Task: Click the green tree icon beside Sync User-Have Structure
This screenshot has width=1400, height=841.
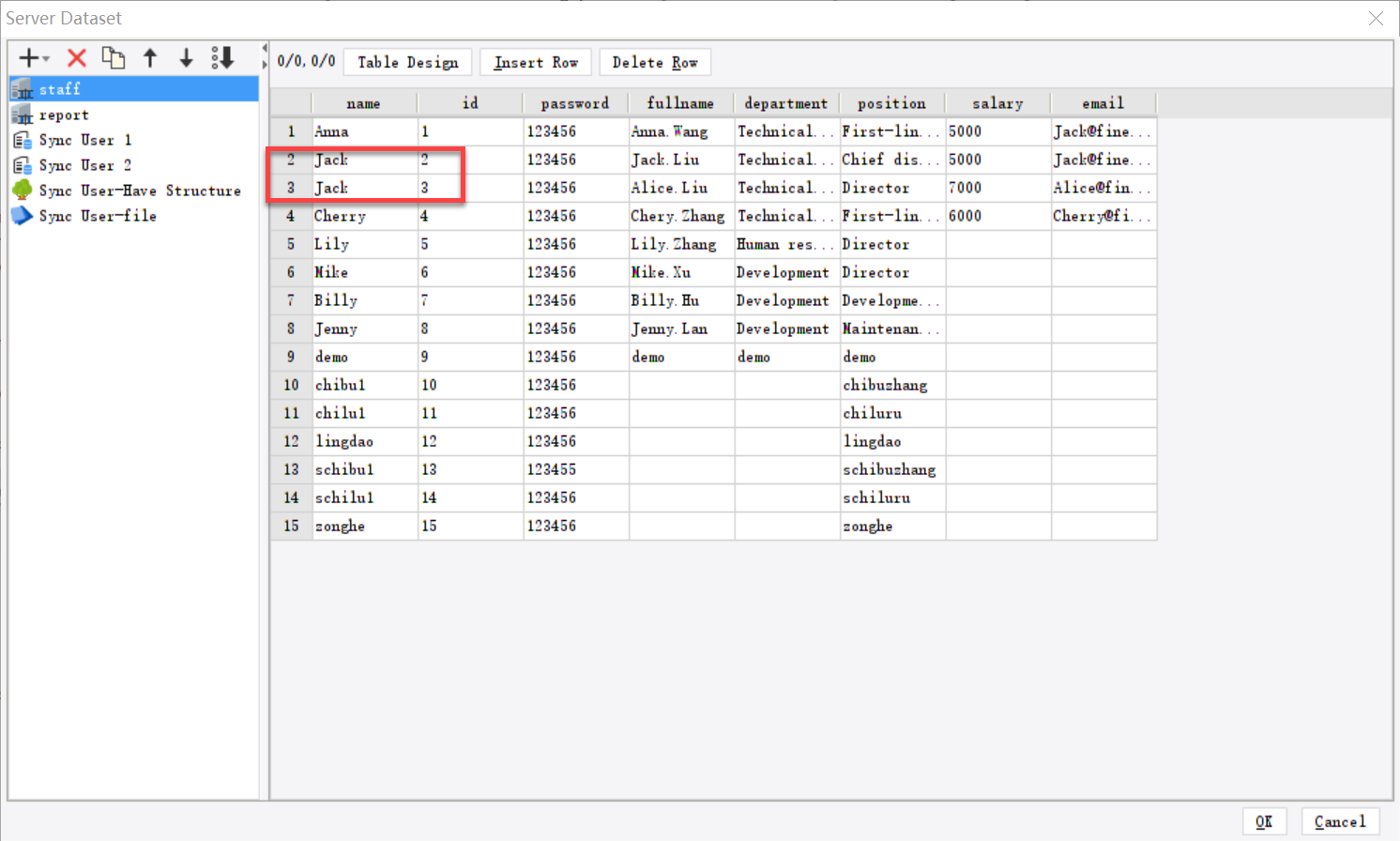Action: click(x=21, y=190)
